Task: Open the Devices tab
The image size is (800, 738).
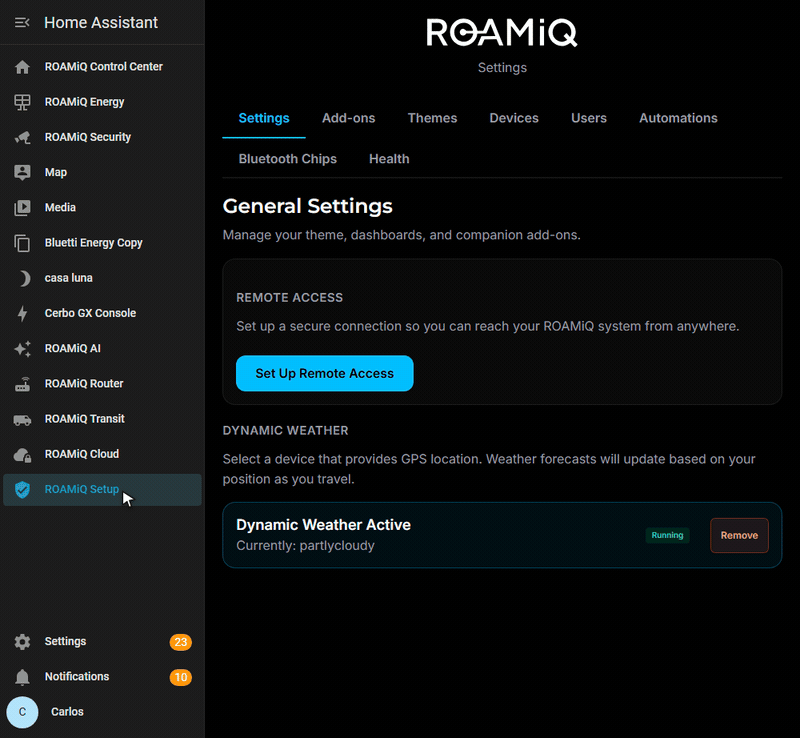Action: coord(514,118)
